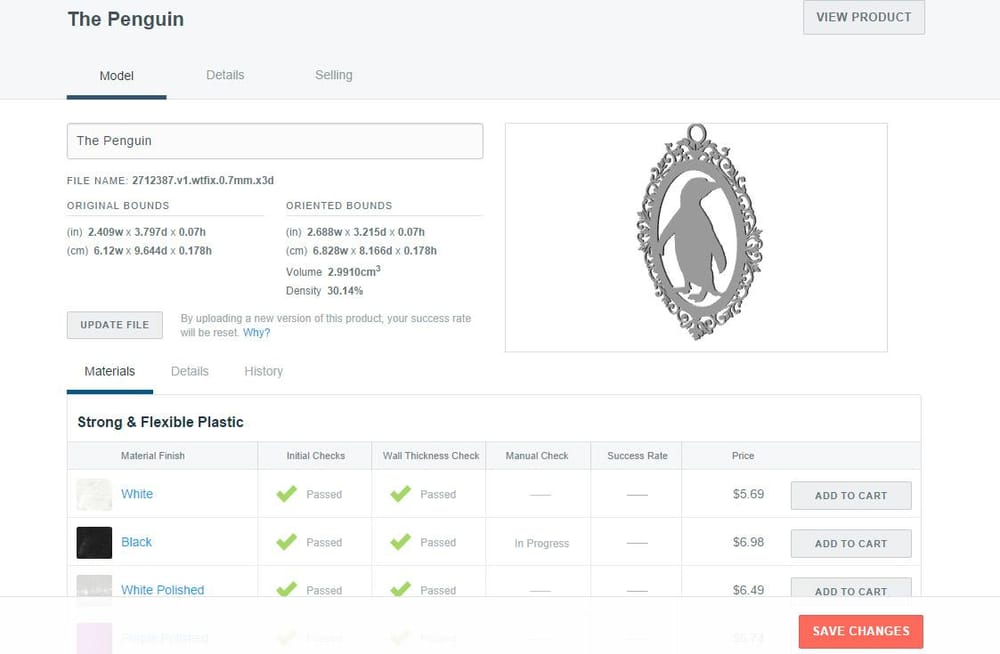Click the Black row Wall Thickness checkmark
Viewport: 1000px width, 654px height.
[401, 542]
